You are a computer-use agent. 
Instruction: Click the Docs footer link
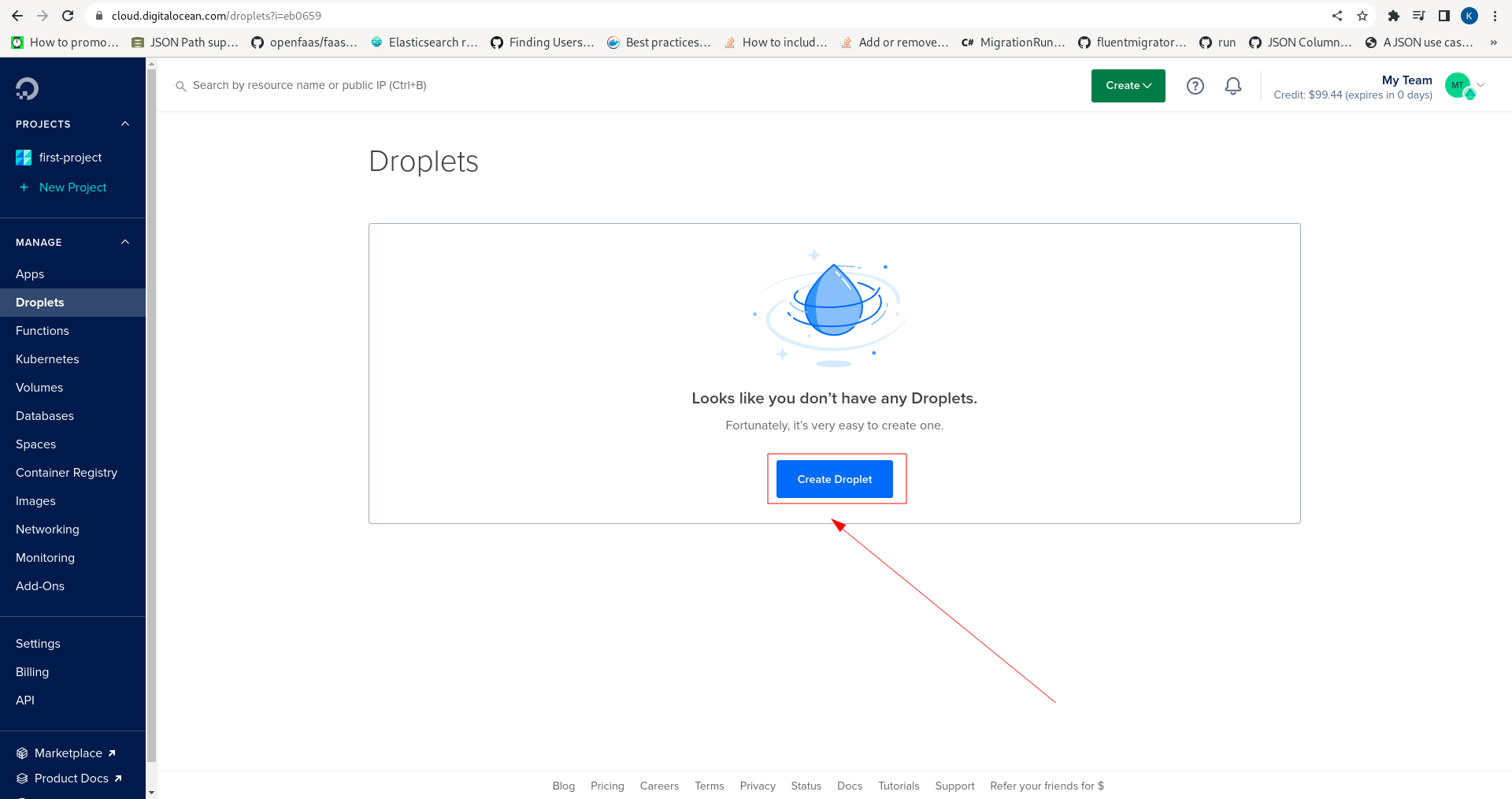click(849, 786)
